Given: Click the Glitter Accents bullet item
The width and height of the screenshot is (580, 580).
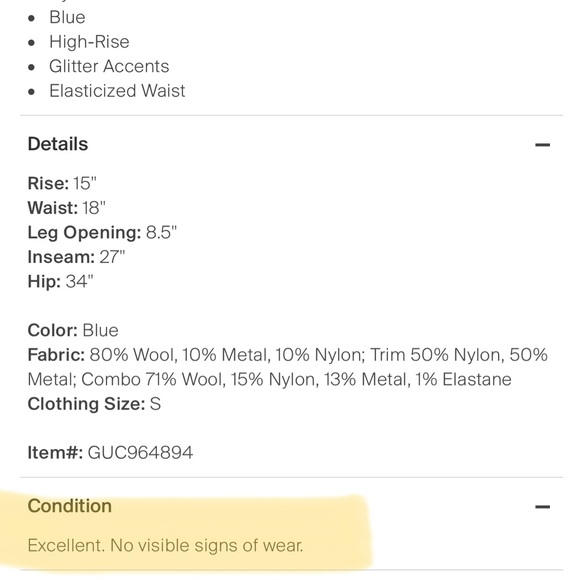Looking at the screenshot, I should click(109, 66).
